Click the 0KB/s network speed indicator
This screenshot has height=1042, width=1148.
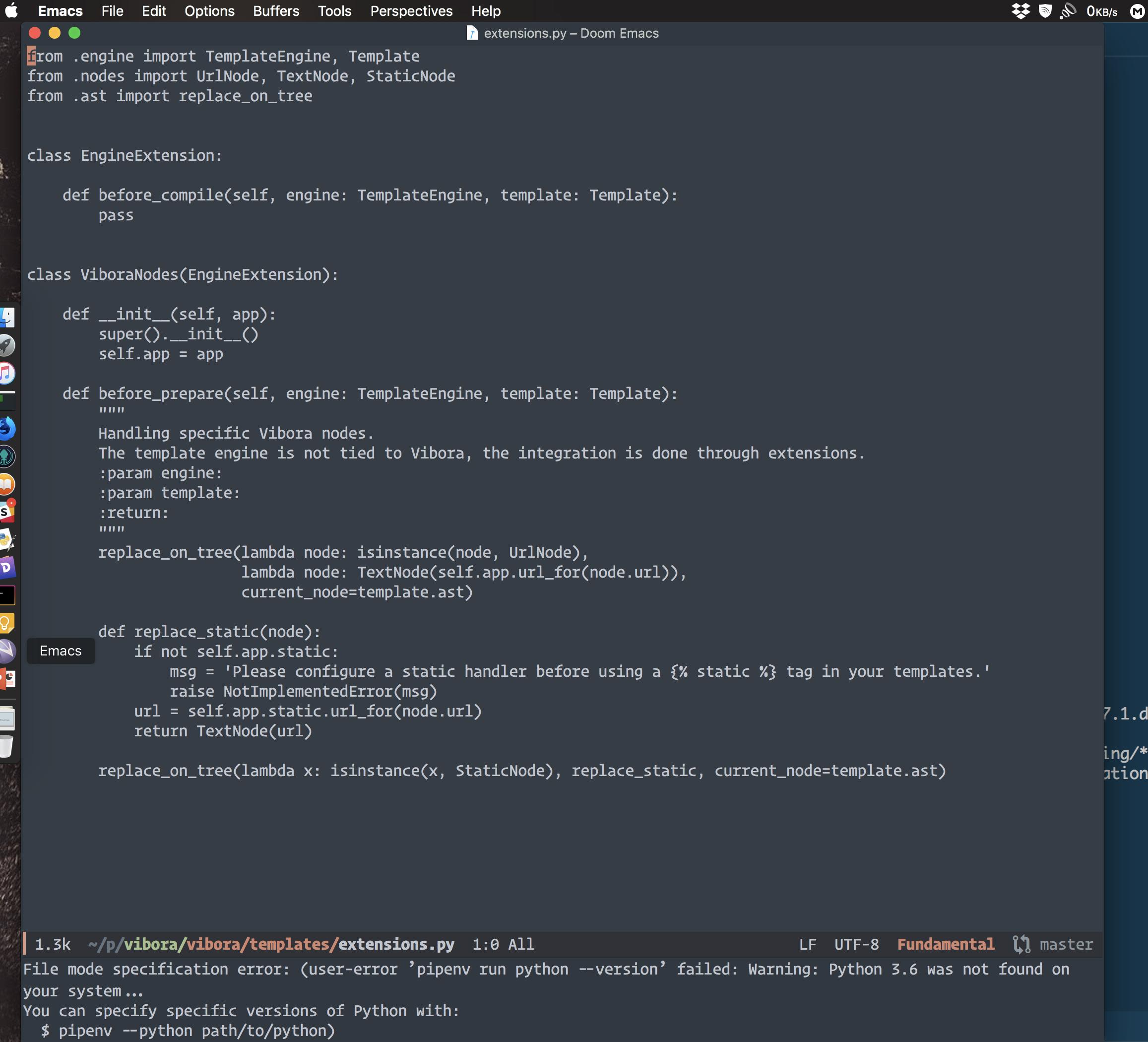(x=1102, y=11)
